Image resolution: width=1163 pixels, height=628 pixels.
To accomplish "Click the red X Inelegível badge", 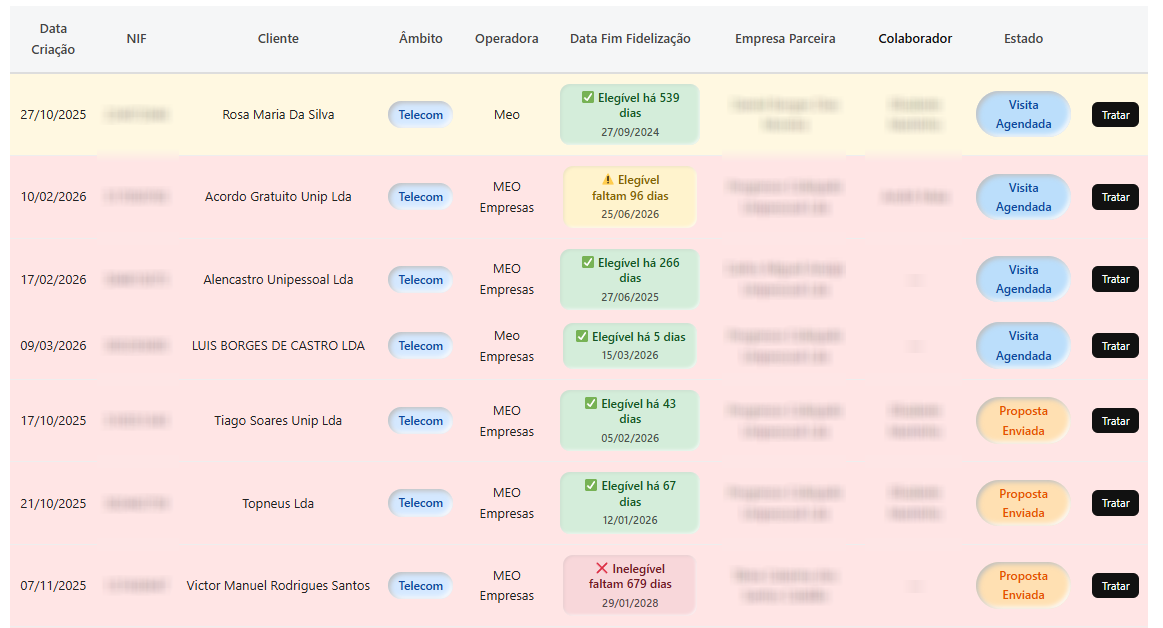I will pos(629,584).
